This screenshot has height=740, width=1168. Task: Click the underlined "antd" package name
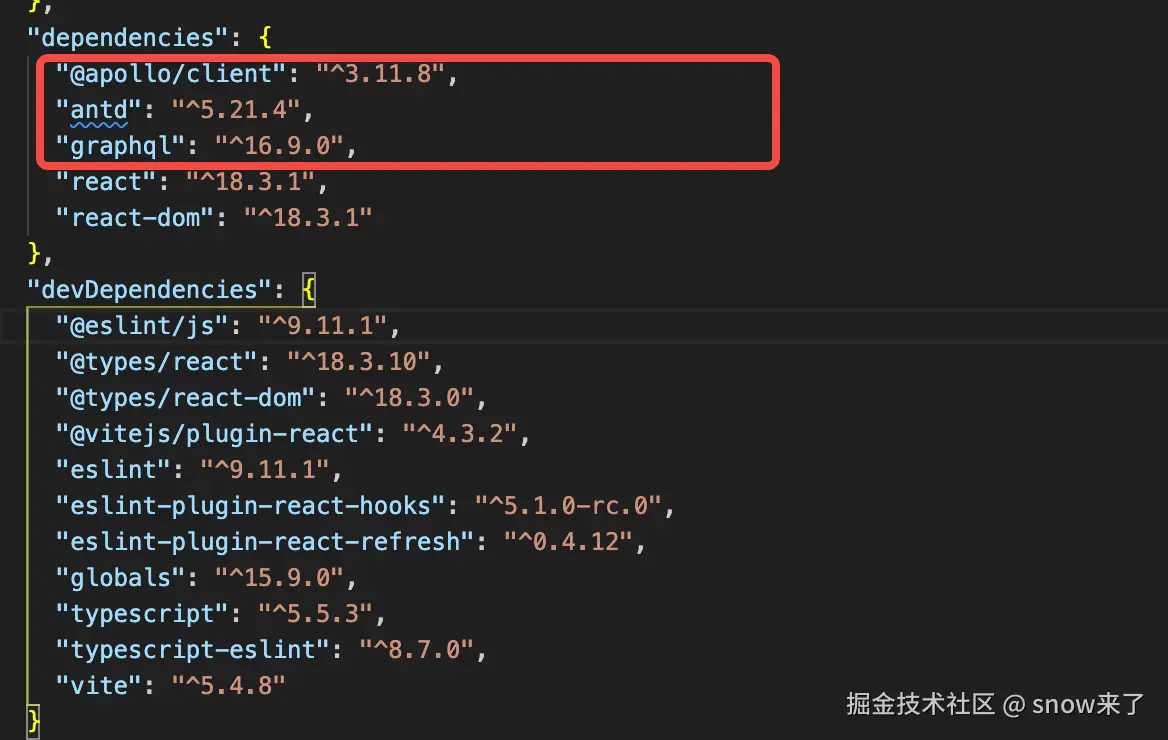click(99, 110)
